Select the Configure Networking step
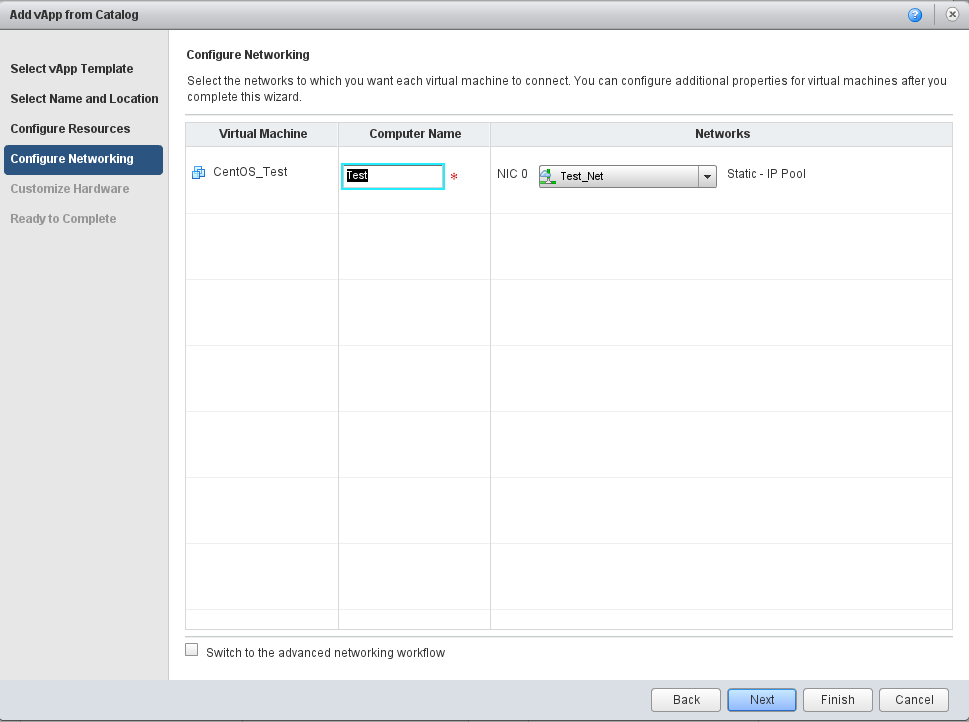Viewport: 969px width, 722px height. click(72, 159)
